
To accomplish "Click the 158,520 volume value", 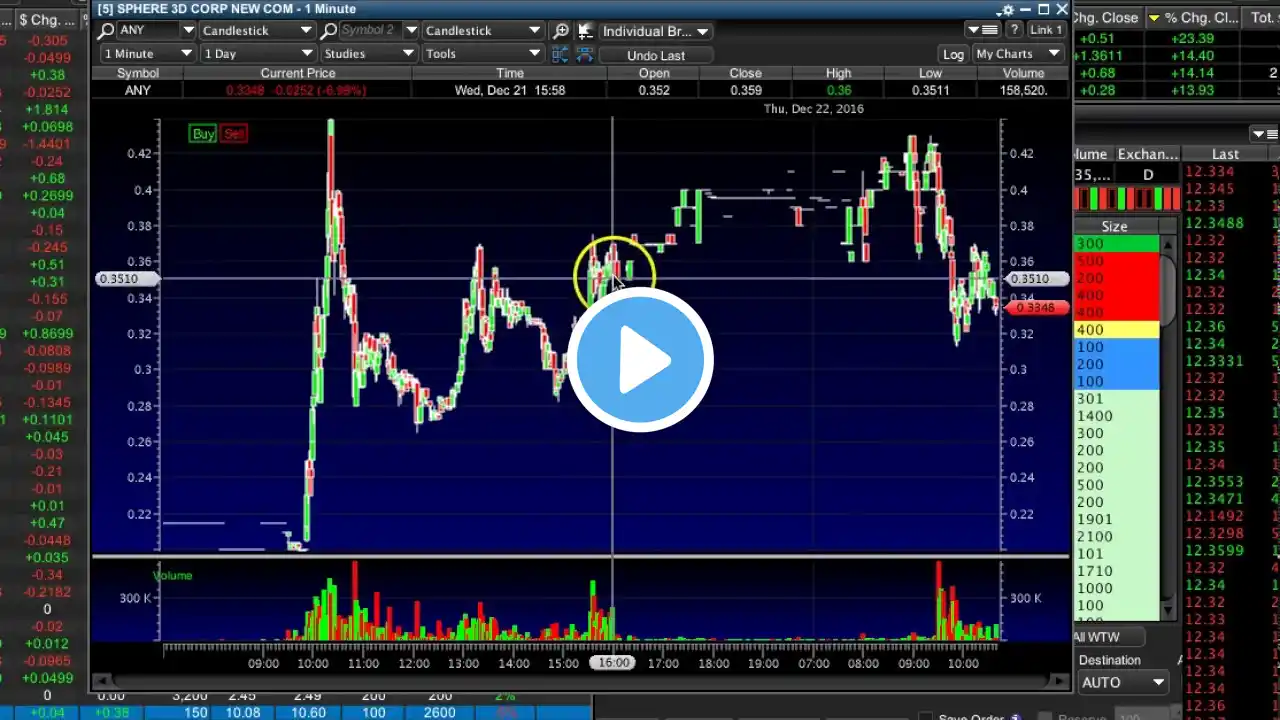I will [1024, 90].
